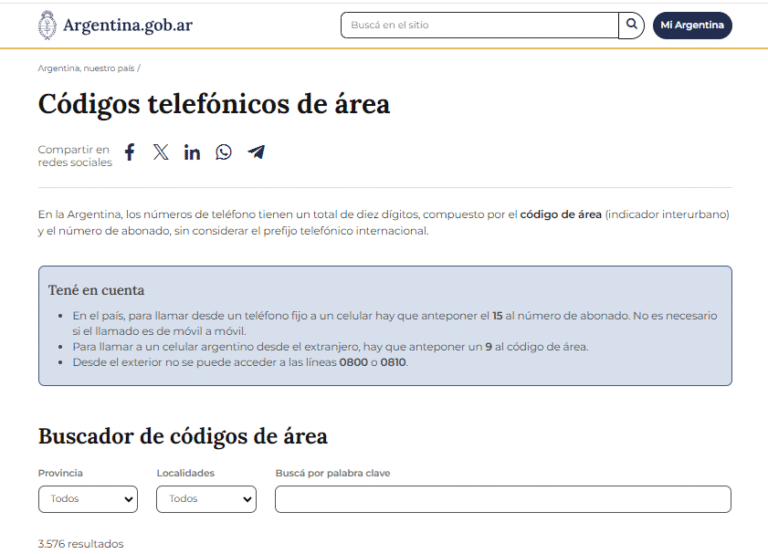Viewport: 768px width, 554px height.
Task: Share the page via WhatsApp
Action: click(223, 152)
